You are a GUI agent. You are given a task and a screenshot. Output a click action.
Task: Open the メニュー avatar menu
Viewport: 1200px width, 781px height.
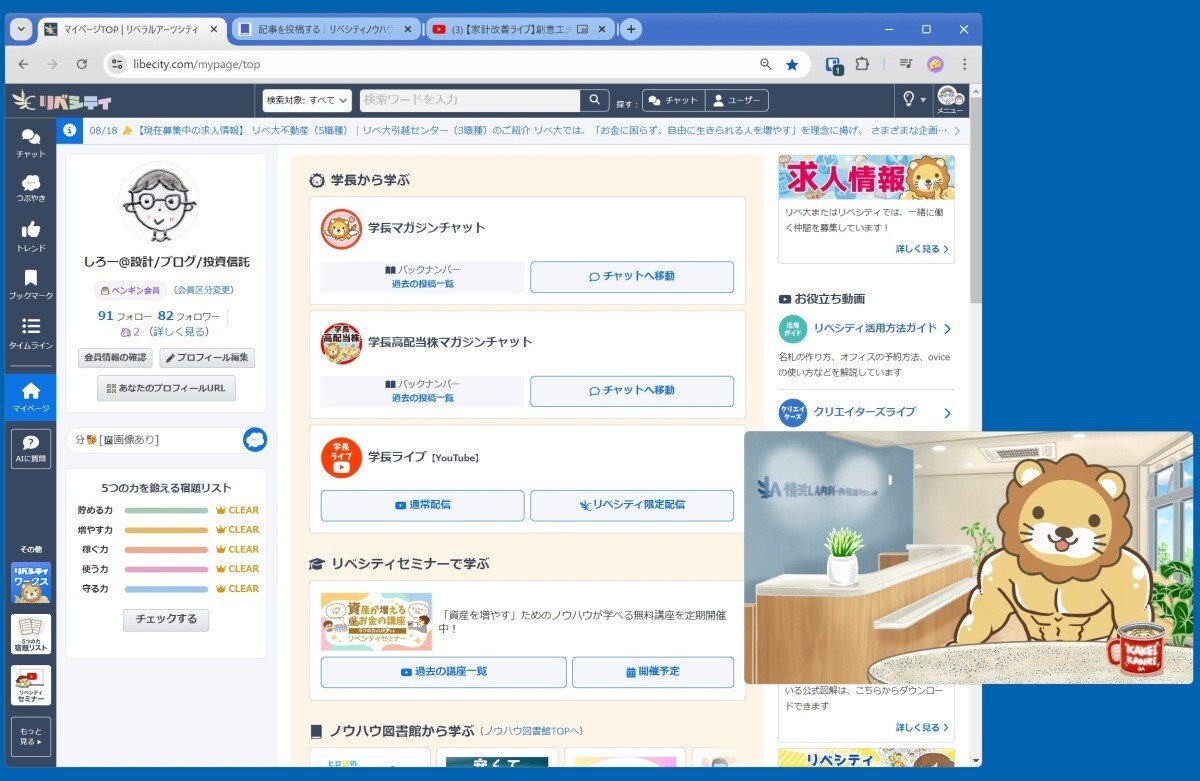pos(949,100)
